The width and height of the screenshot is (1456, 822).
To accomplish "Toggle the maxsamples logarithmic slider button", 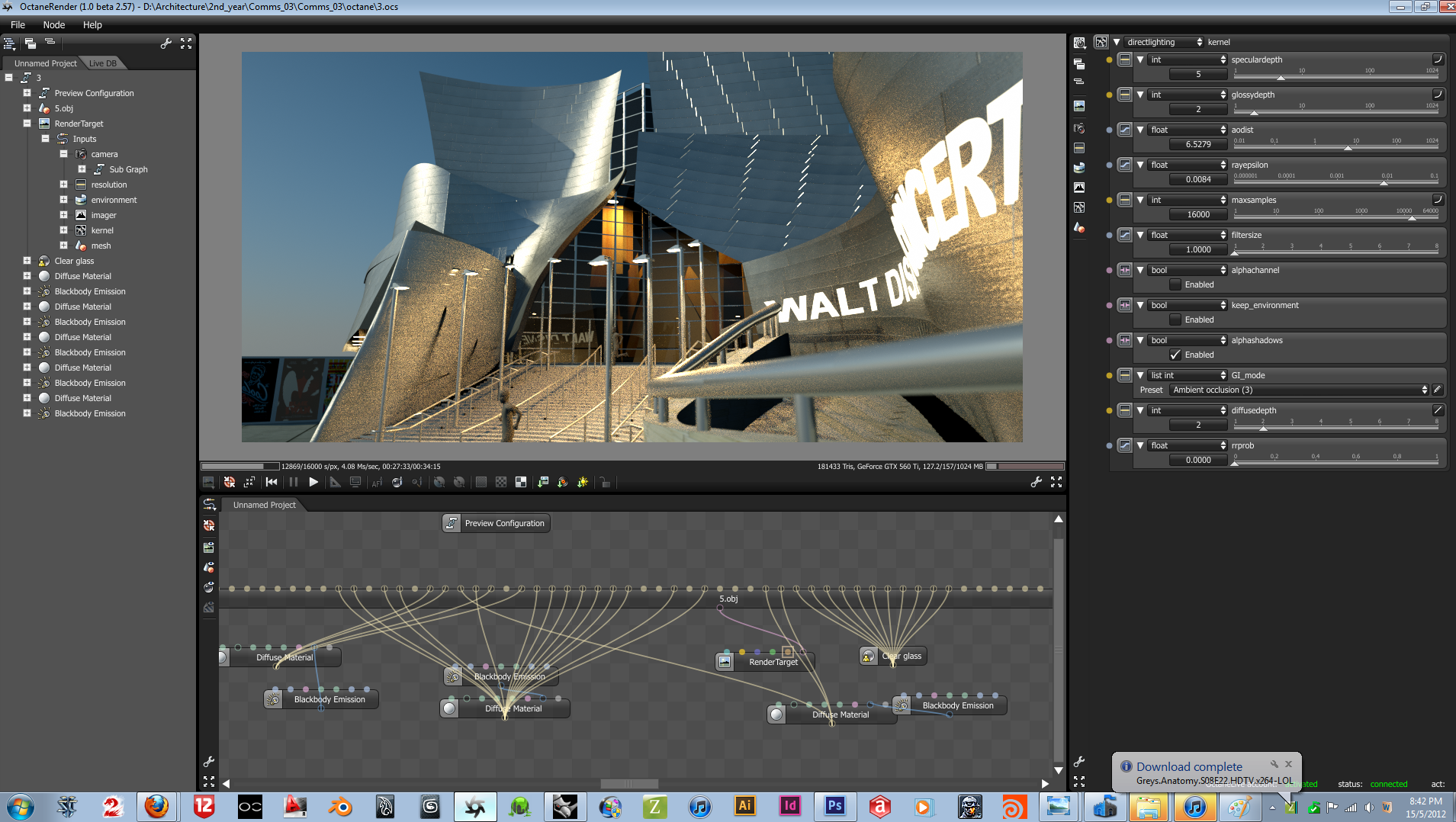I will click(x=1438, y=199).
